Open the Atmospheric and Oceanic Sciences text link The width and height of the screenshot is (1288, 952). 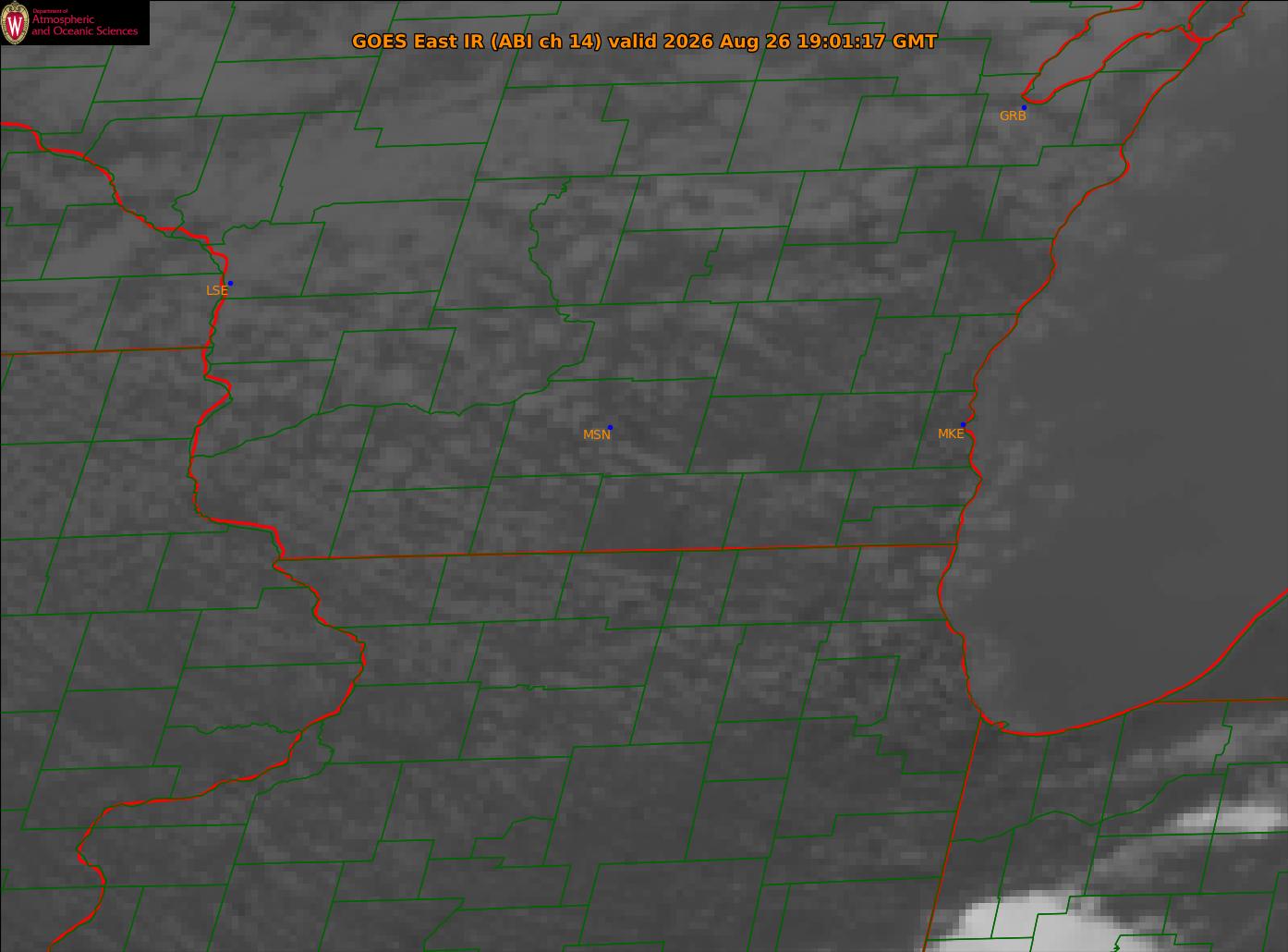click(x=85, y=25)
